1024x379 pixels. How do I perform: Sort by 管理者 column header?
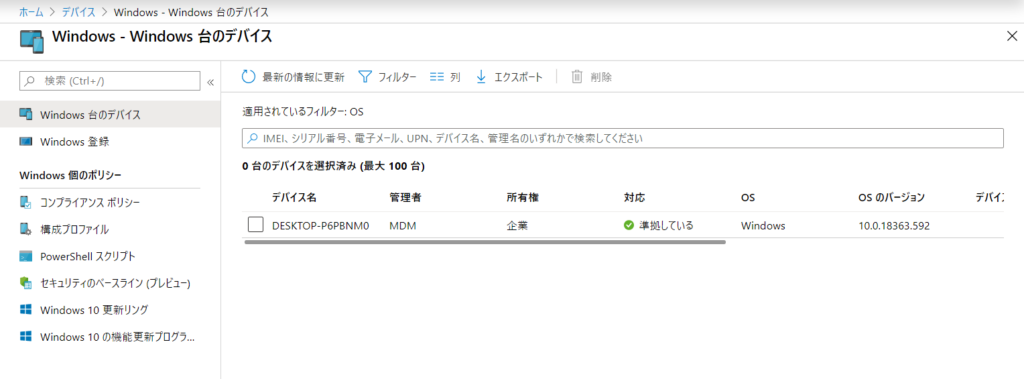[405, 197]
